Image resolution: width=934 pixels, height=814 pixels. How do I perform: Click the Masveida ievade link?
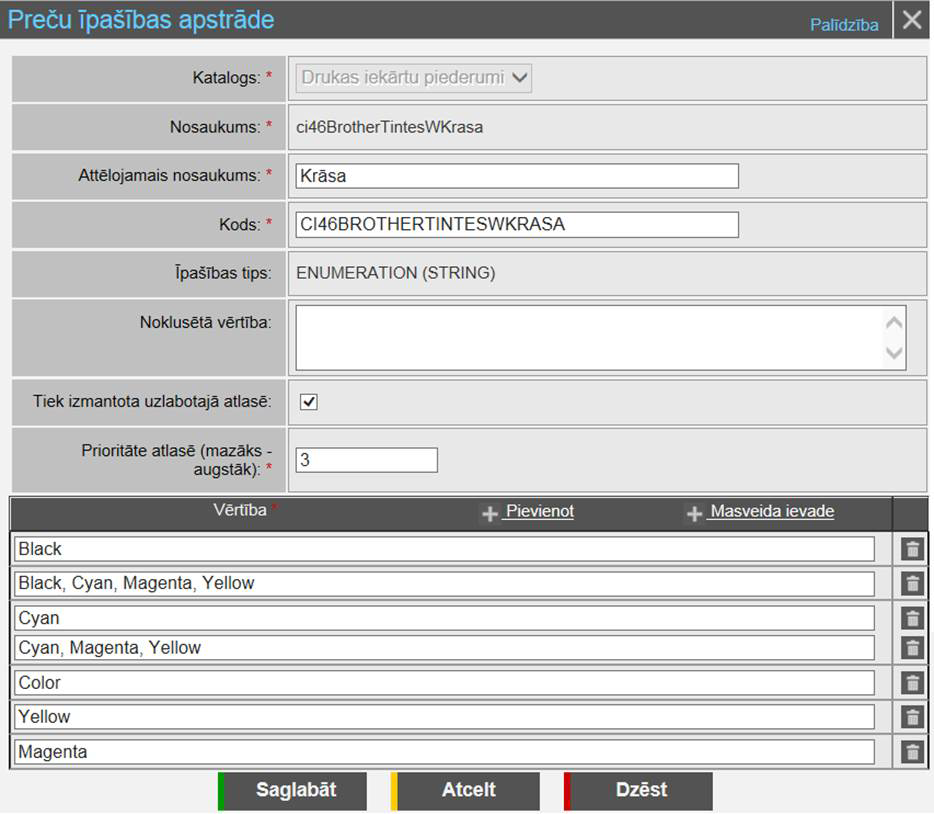coord(771,511)
